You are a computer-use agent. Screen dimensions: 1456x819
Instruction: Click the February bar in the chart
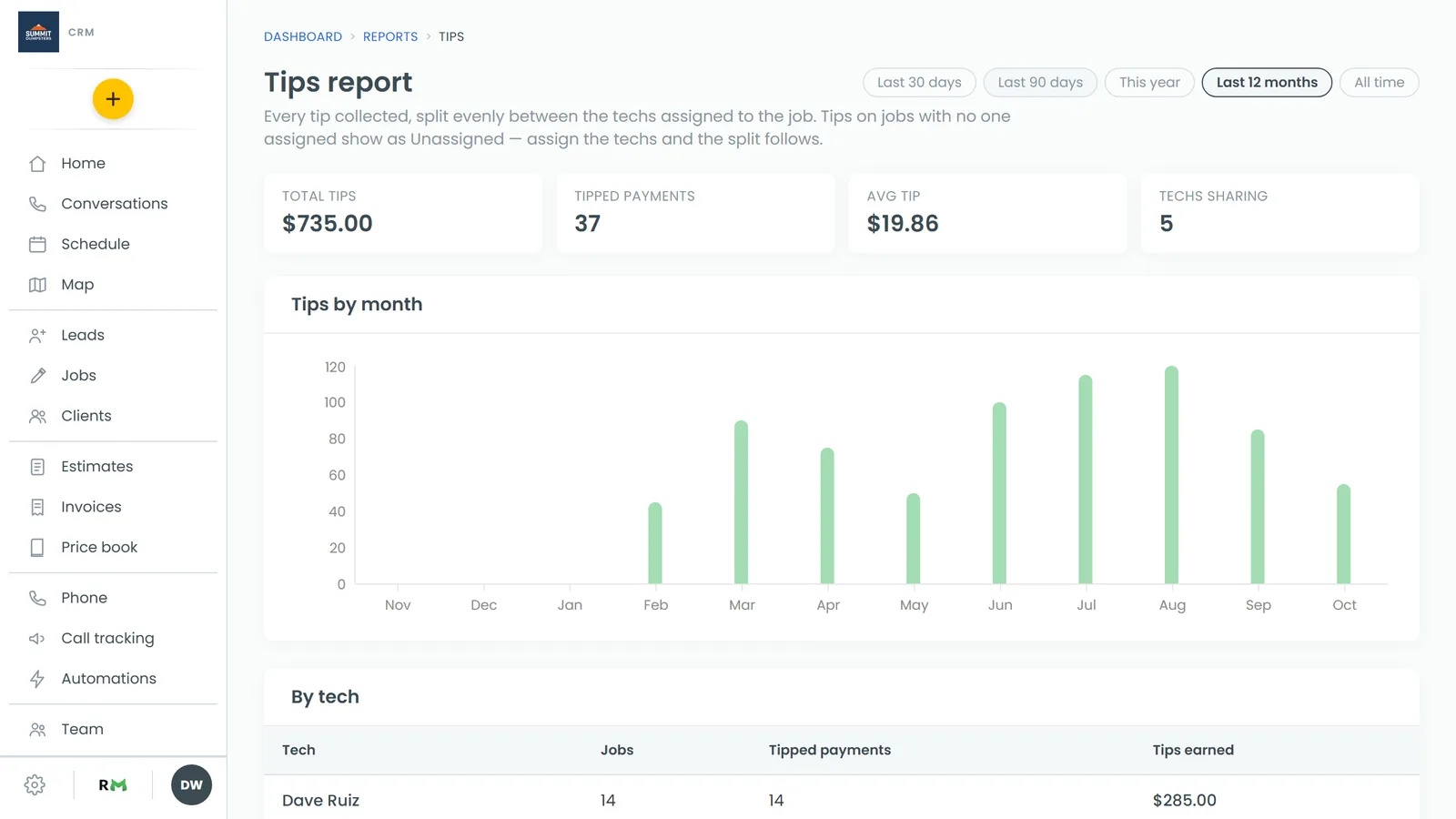click(x=655, y=543)
